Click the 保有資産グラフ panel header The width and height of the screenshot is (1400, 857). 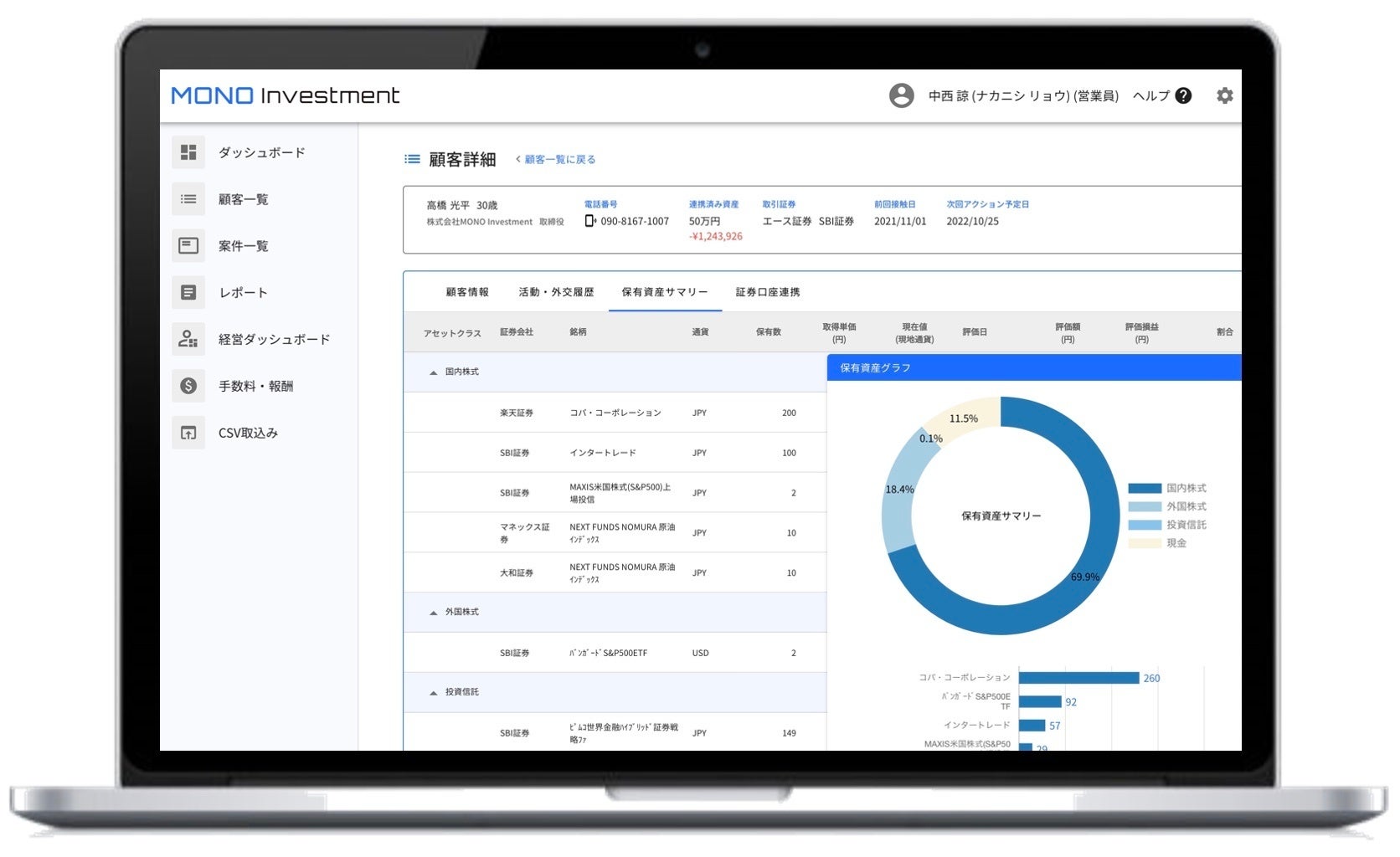coord(1034,367)
